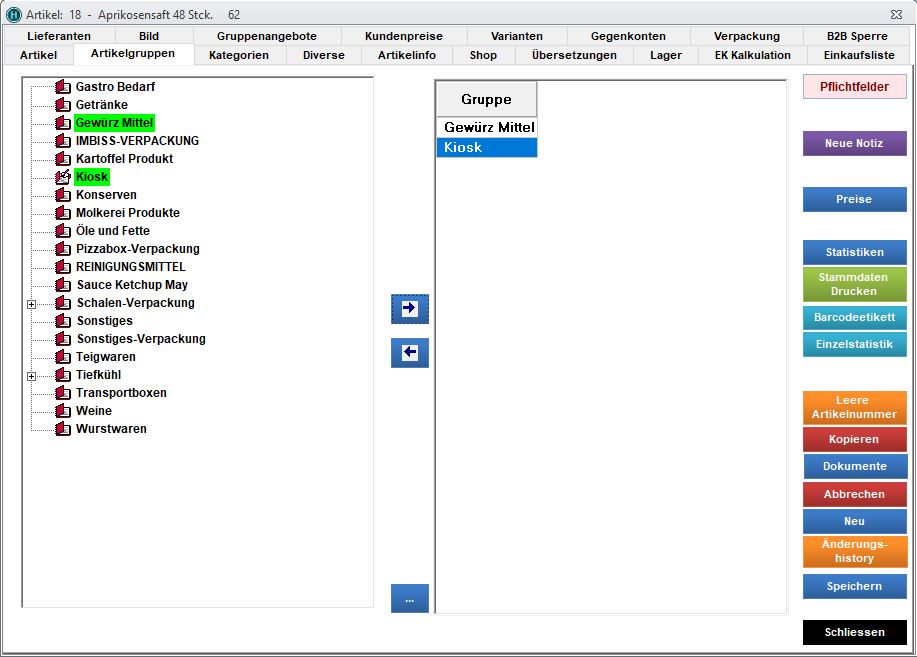The image size is (917, 657).
Task: Select Gewürz Mittel in the Gruppe list
Action: tap(488, 128)
